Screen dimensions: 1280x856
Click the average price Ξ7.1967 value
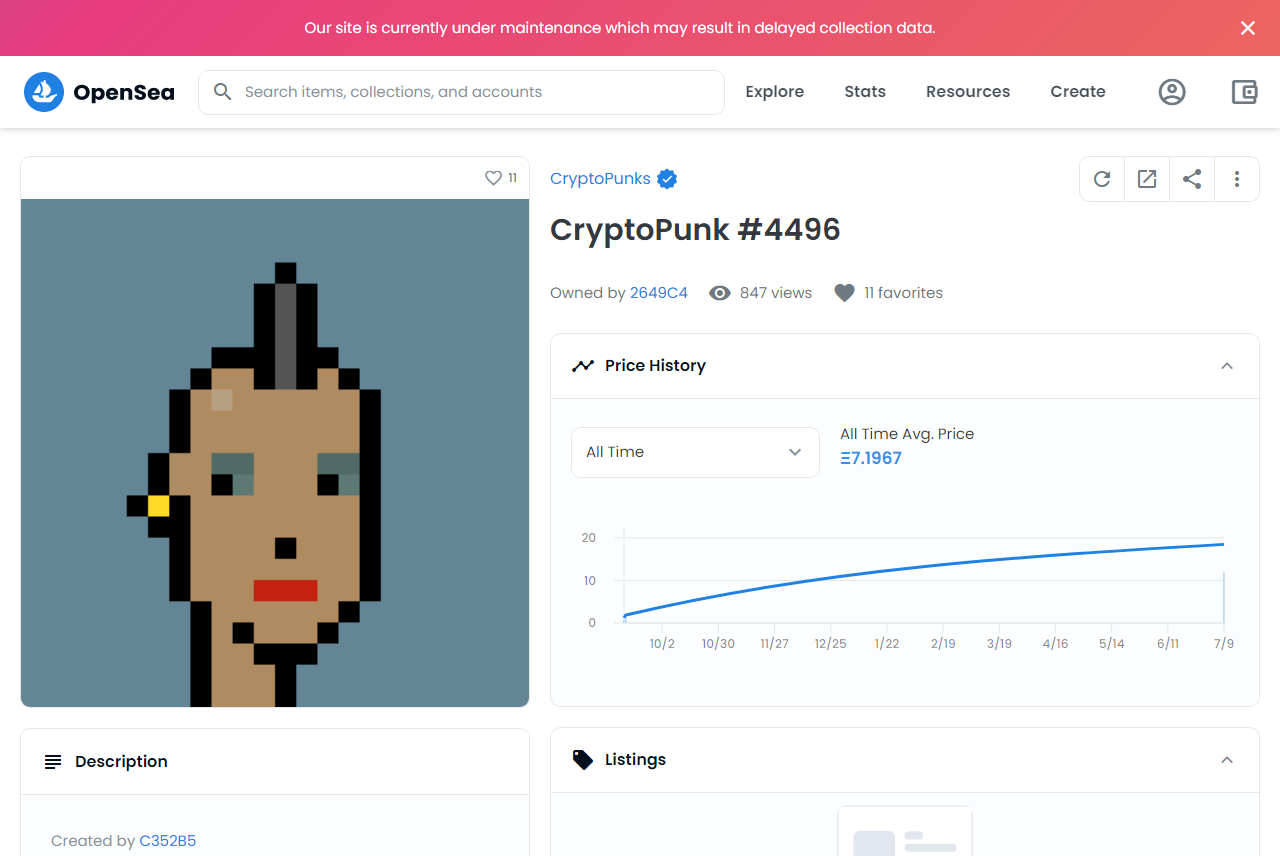[x=871, y=458]
